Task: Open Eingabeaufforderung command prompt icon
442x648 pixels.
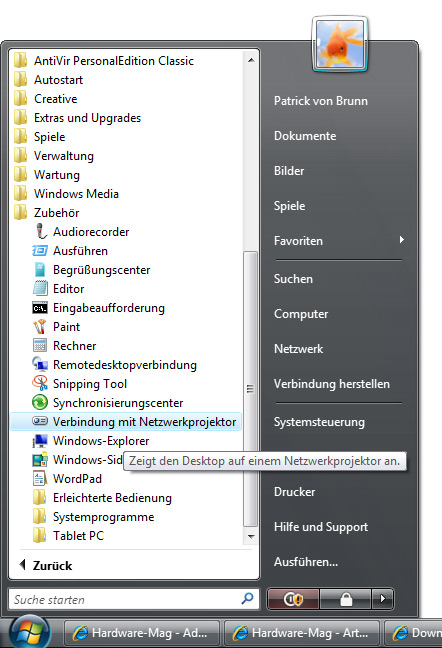Action: coord(40,308)
